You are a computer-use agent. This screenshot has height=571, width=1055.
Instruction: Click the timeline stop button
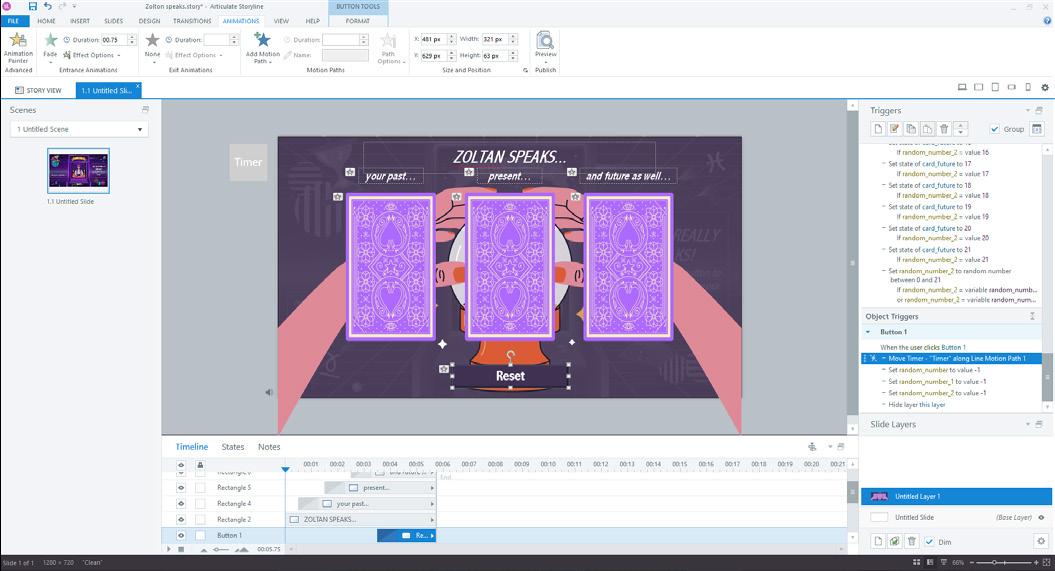[x=181, y=549]
